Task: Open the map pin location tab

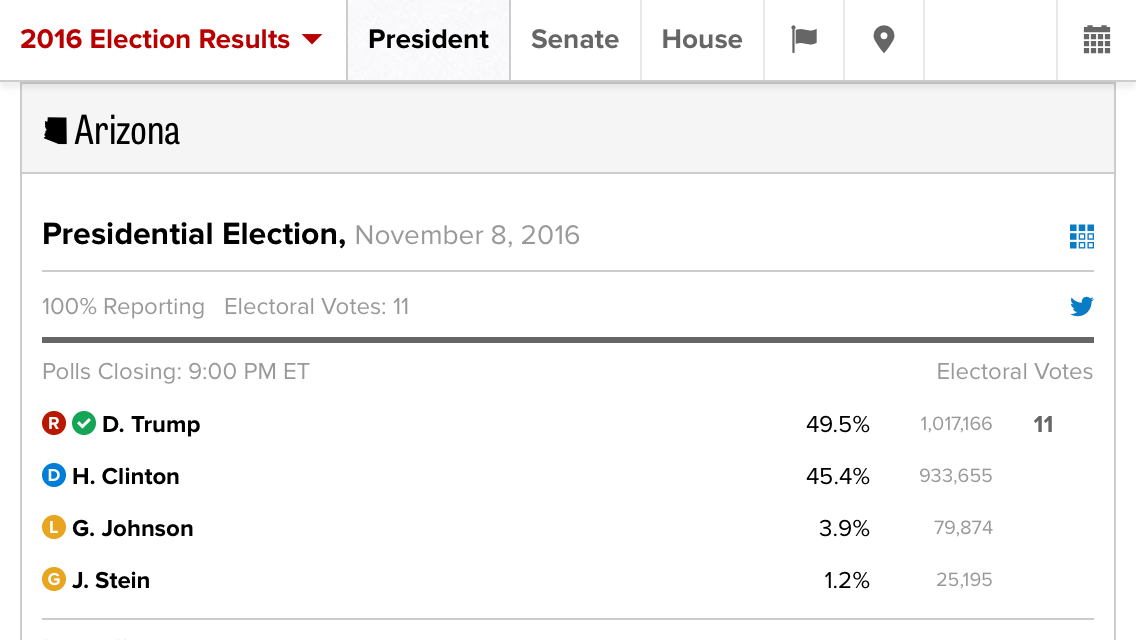Action: 884,39
